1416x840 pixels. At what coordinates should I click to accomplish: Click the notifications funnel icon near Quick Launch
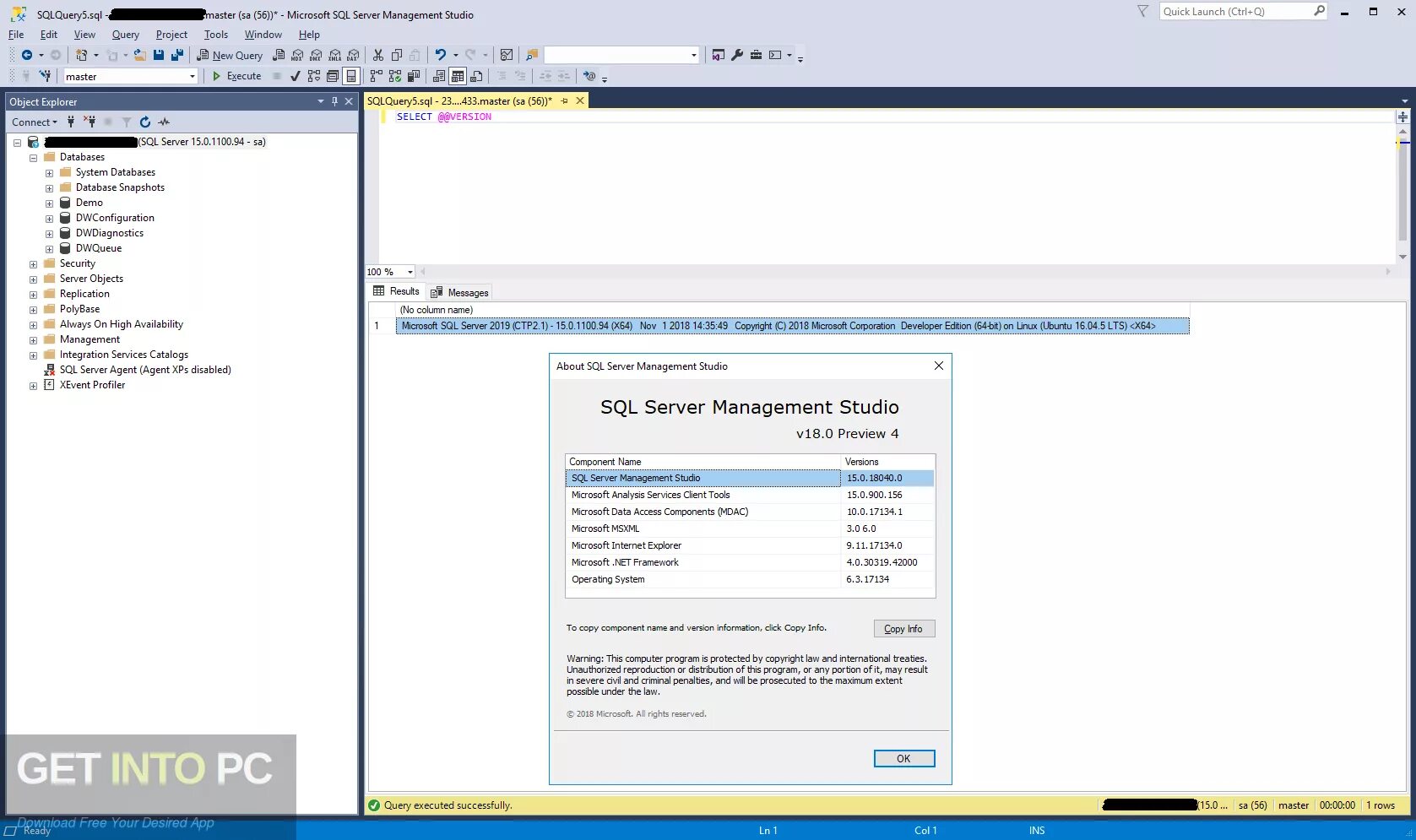tap(1142, 11)
